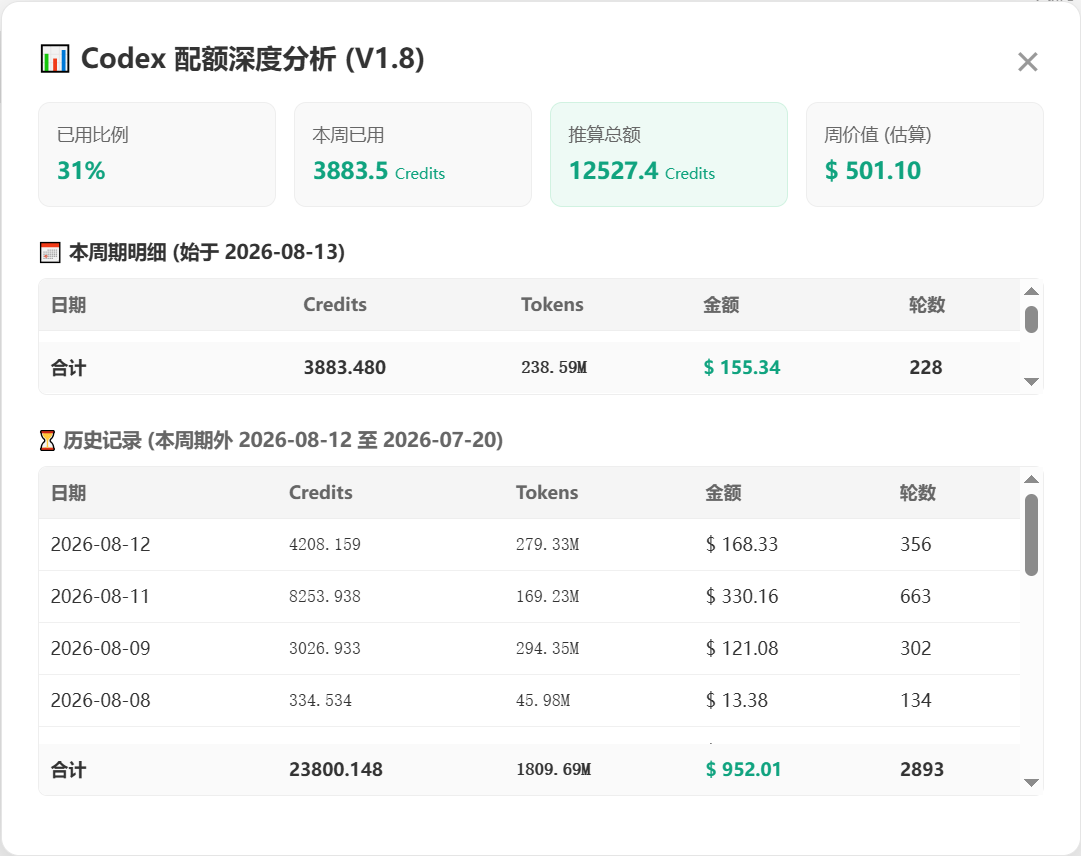Click the 302 rounds value
This screenshot has width=1081, height=856.
pos(916,649)
